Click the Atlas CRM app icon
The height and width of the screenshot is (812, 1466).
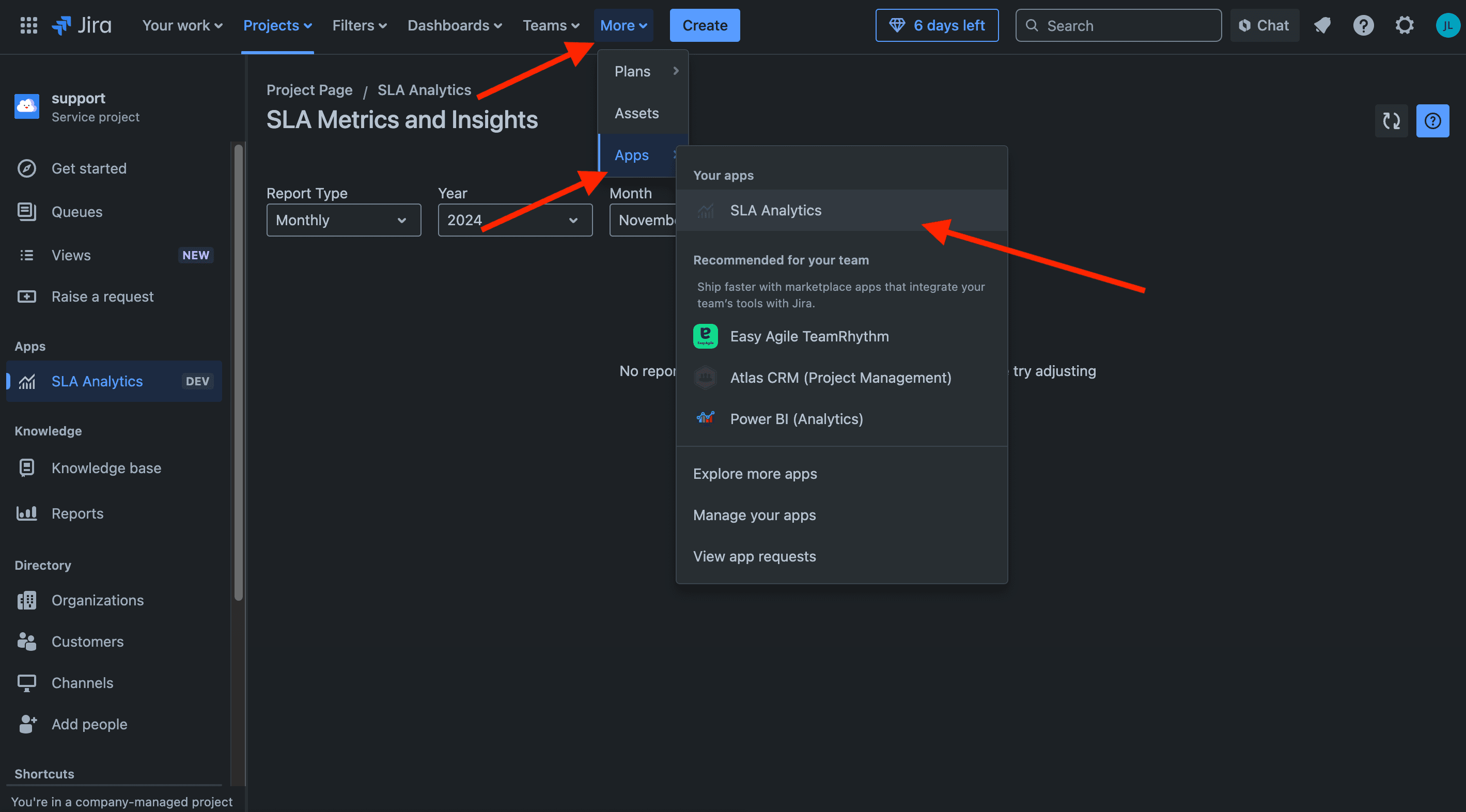pyautogui.click(x=705, y=378)
